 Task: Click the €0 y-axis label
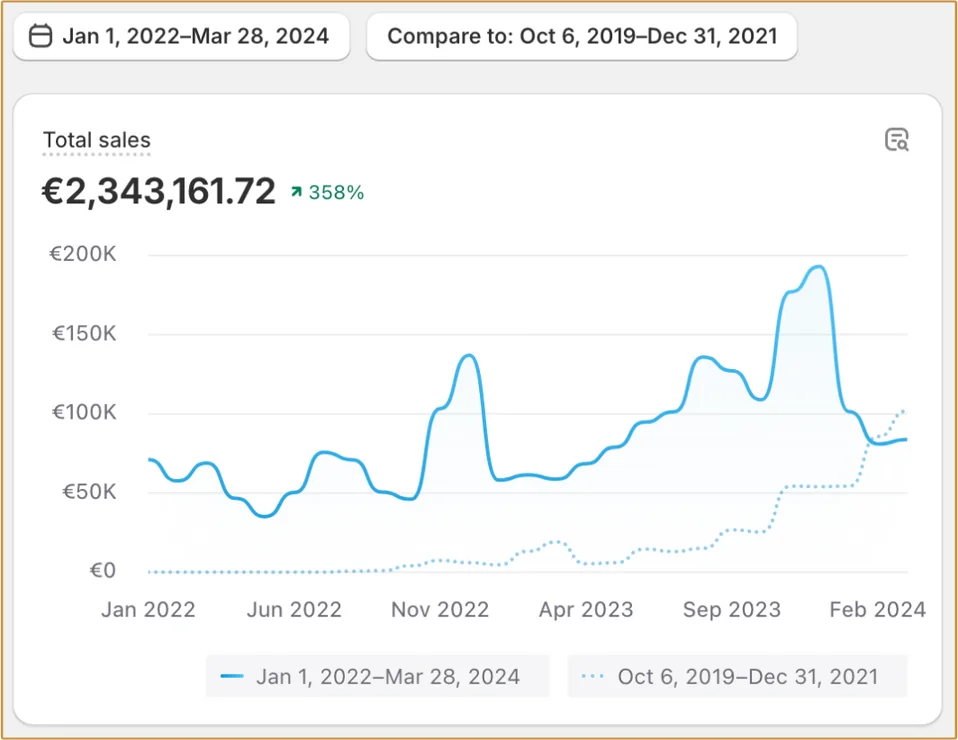(102, 571)
